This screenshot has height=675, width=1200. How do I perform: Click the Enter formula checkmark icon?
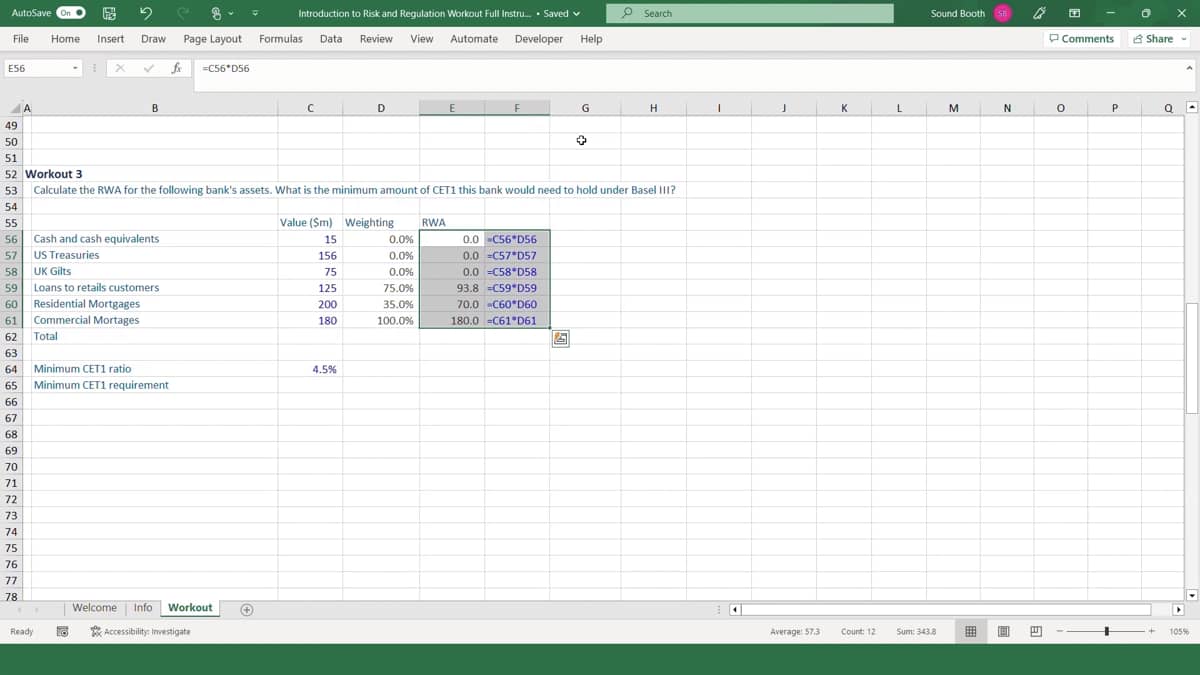point(149,69)
